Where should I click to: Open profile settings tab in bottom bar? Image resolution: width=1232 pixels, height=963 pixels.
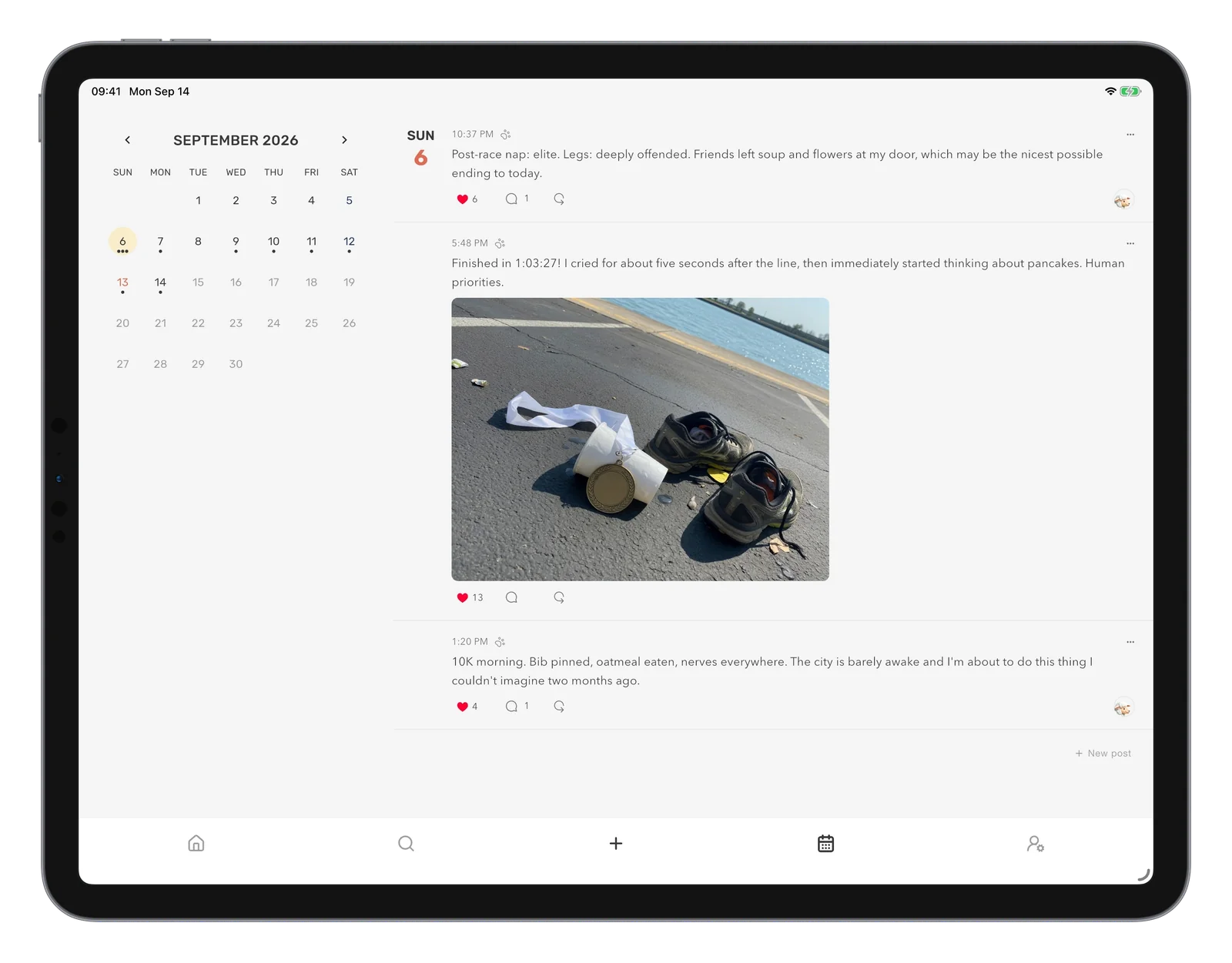tap(1036, 844)
